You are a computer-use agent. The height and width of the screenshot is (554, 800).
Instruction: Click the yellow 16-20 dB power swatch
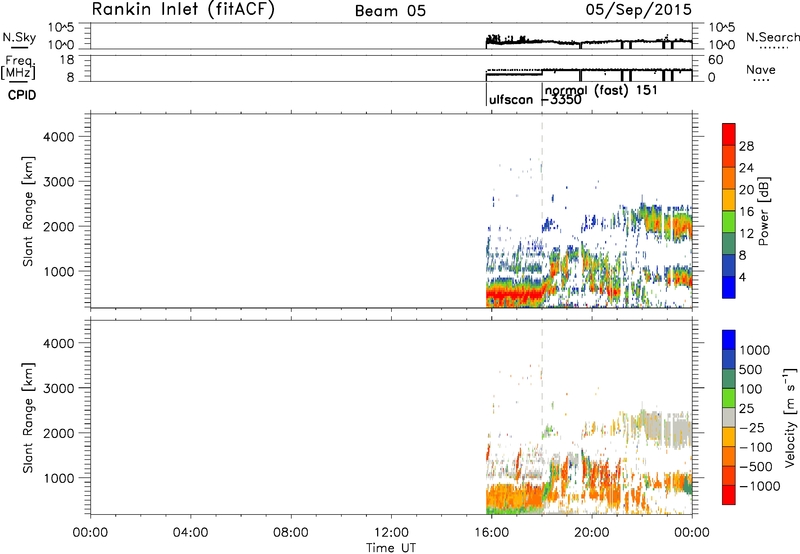pyautogui.click(x=729, y=200)
